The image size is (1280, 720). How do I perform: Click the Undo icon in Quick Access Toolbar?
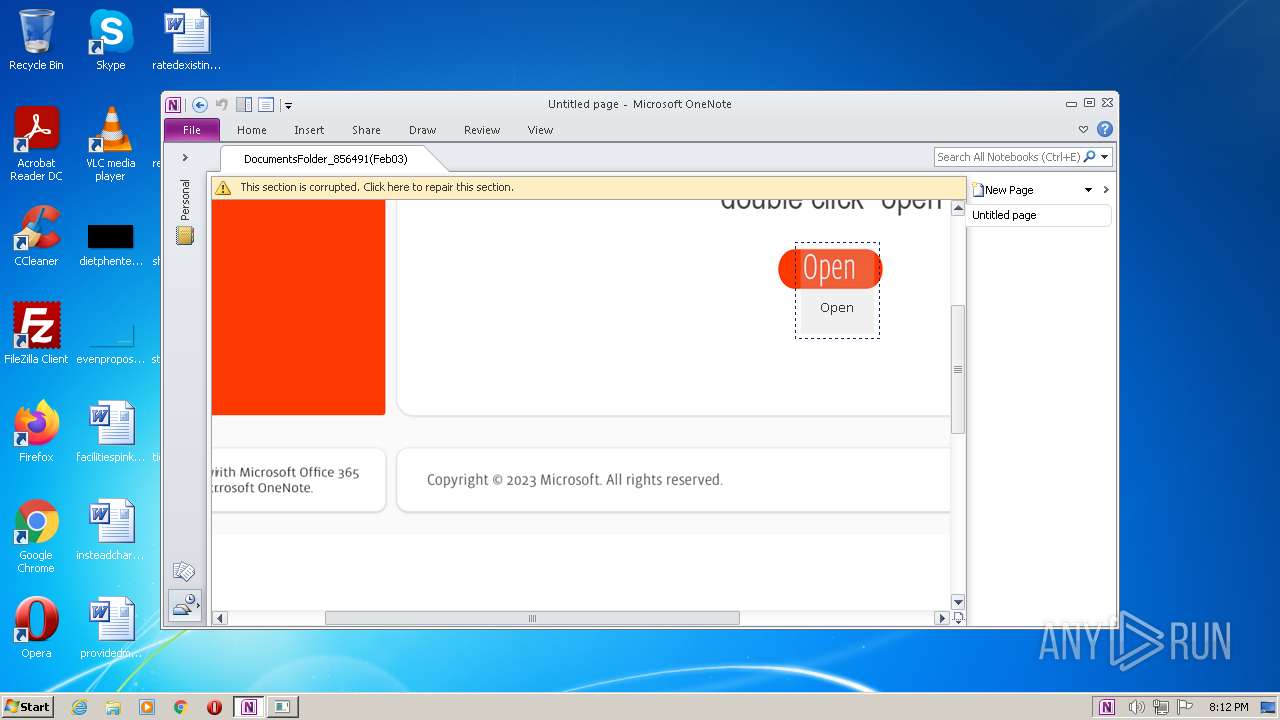pos(222,104)
